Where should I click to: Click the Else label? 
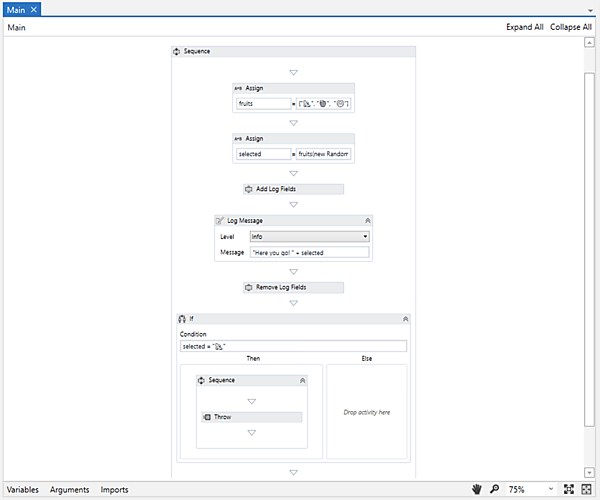pyautogui.click(x=367, y=358)
